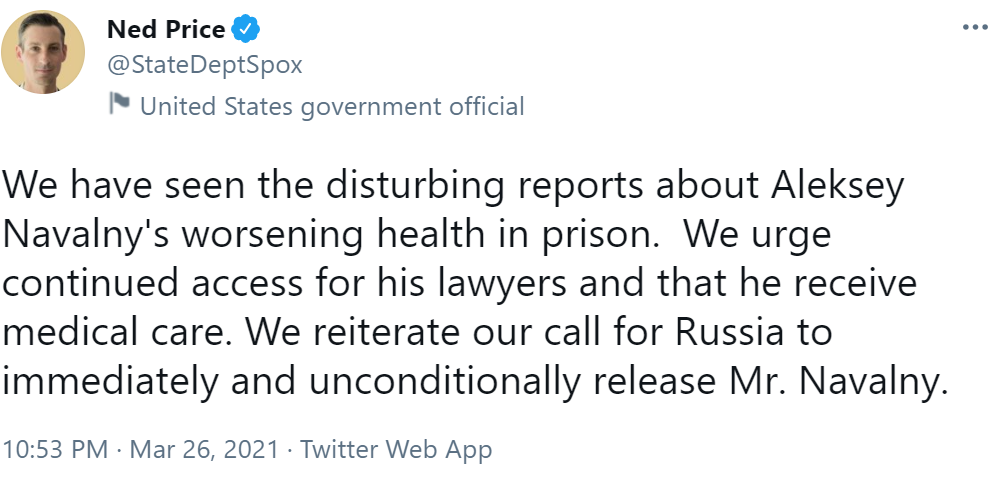
Task: Click the Ned Price display name
Action: [x=166, y=30]
